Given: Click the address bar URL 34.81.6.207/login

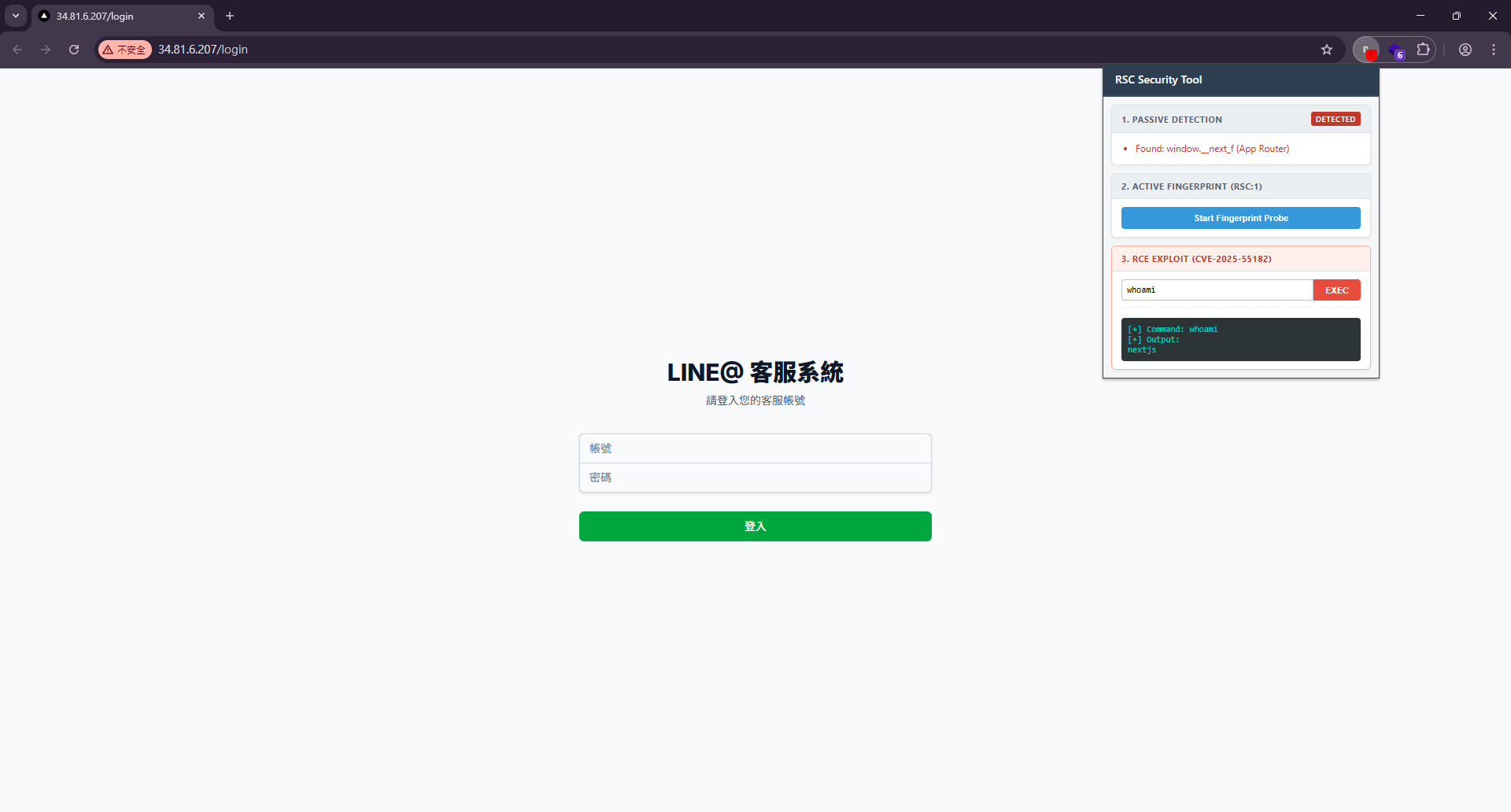Looking at the screenshot, I should (203, 50).
